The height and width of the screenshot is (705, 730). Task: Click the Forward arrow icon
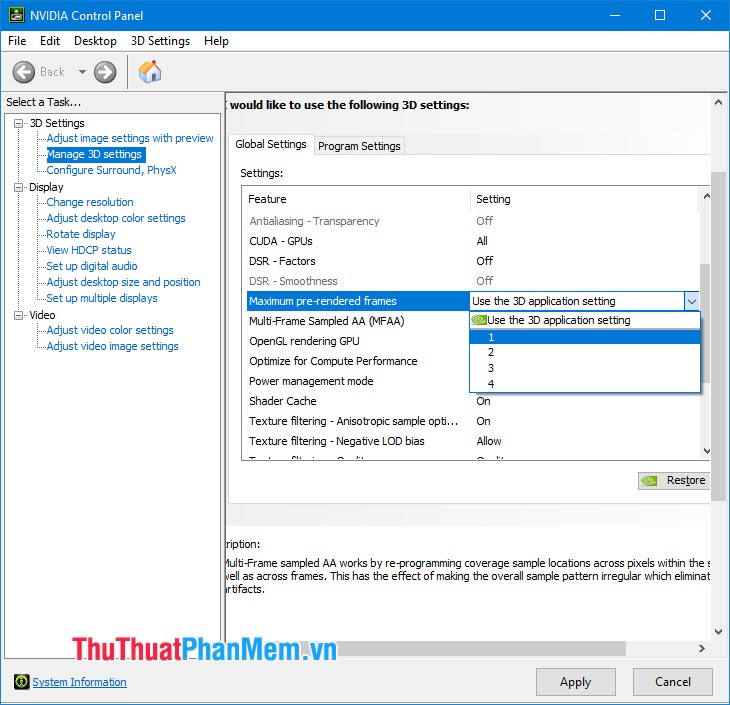point(105,72)
